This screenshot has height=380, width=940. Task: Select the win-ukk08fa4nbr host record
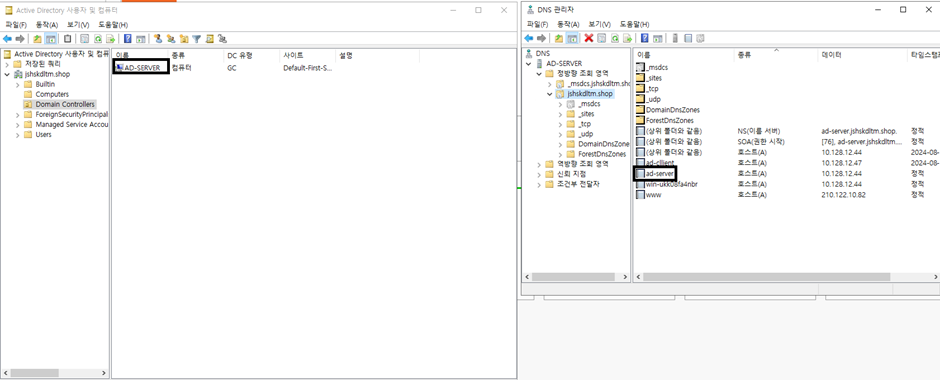[x=671, y=184]
